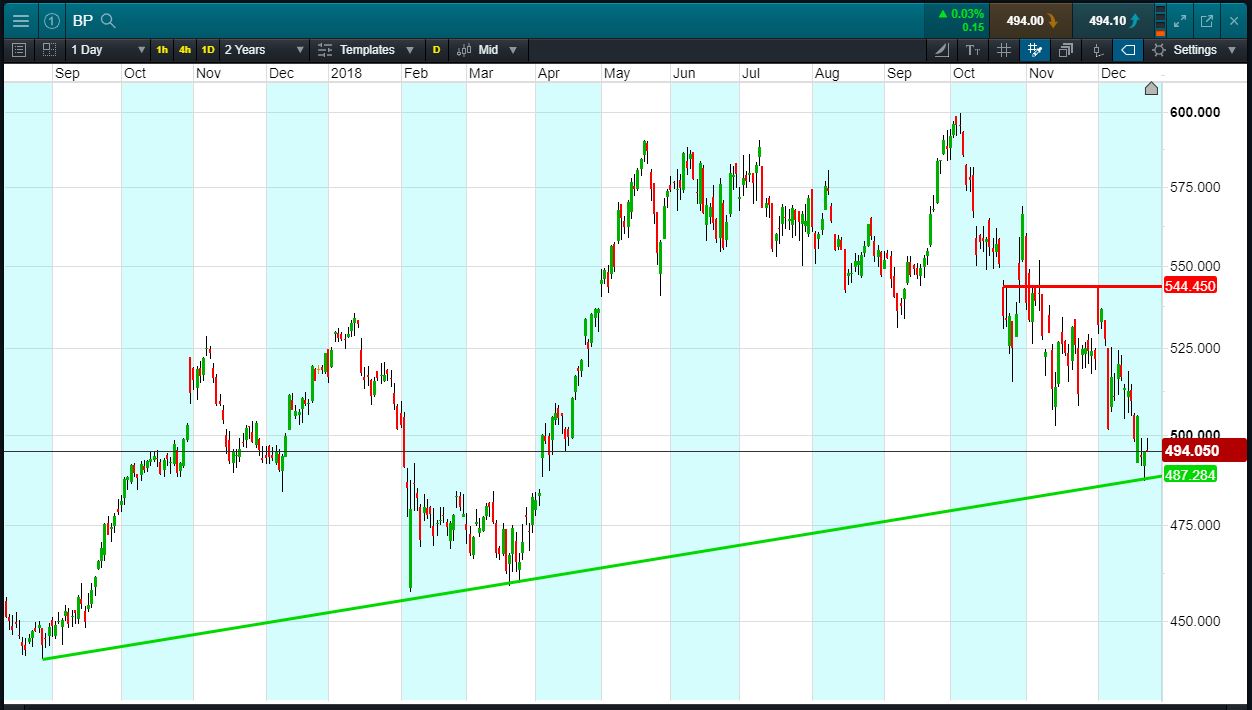Open the drawing tools triangle icon
Image resolution: width=1252 pixels, height=710 pixels.
943,49
